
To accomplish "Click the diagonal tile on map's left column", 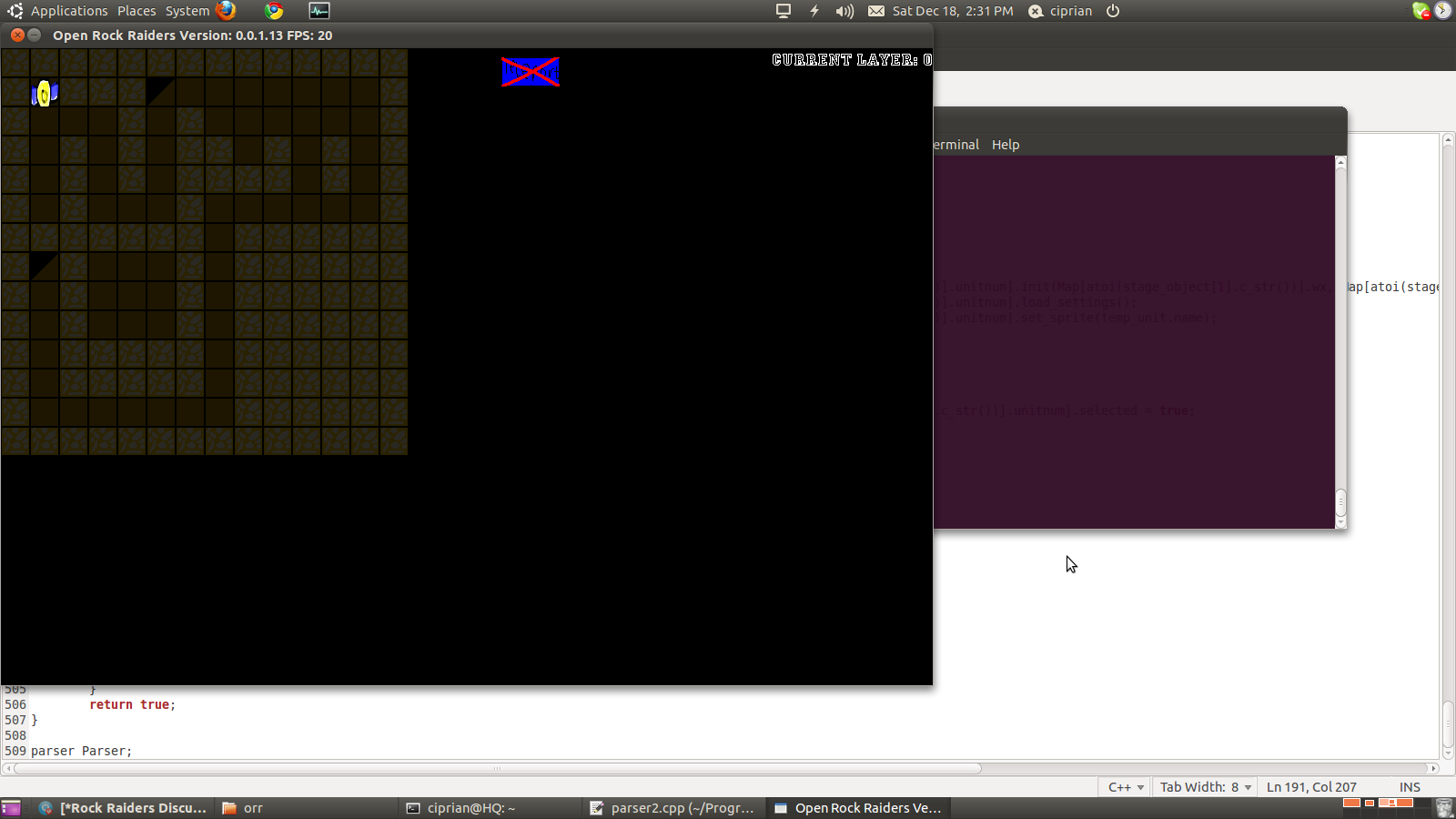I will pos(45,266).
